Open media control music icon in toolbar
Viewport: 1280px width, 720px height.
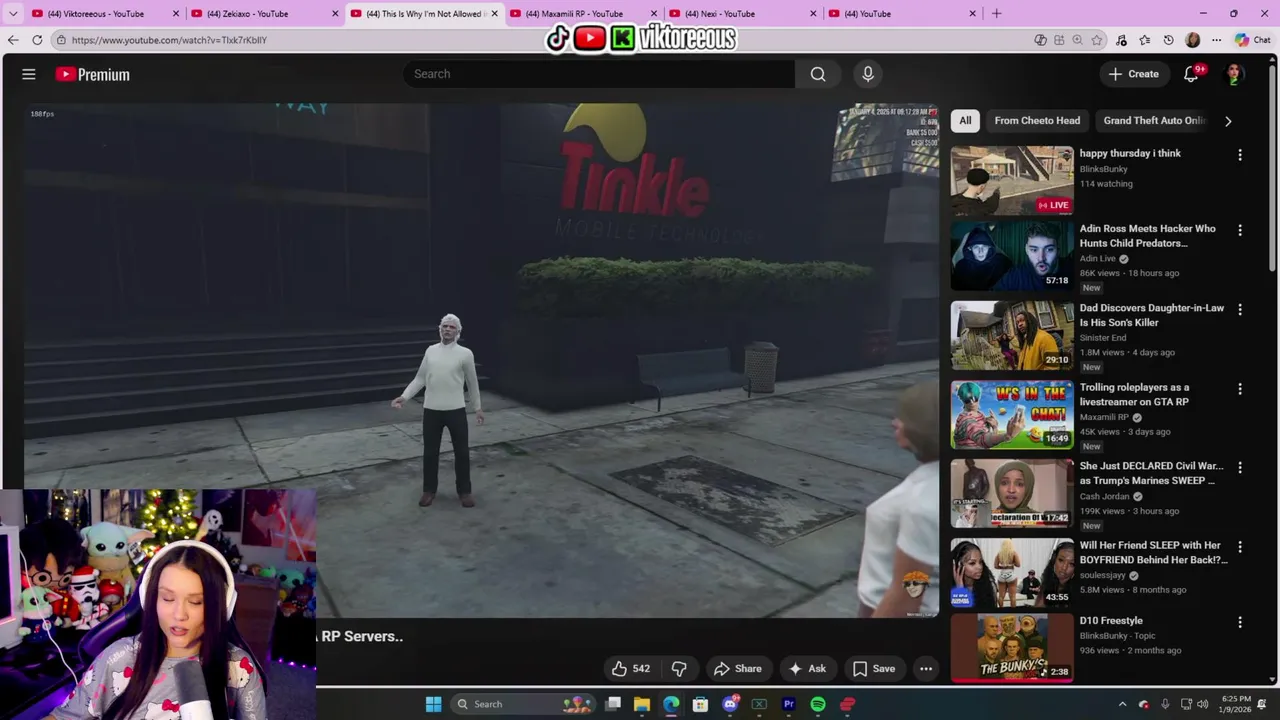click(1121, 40)
